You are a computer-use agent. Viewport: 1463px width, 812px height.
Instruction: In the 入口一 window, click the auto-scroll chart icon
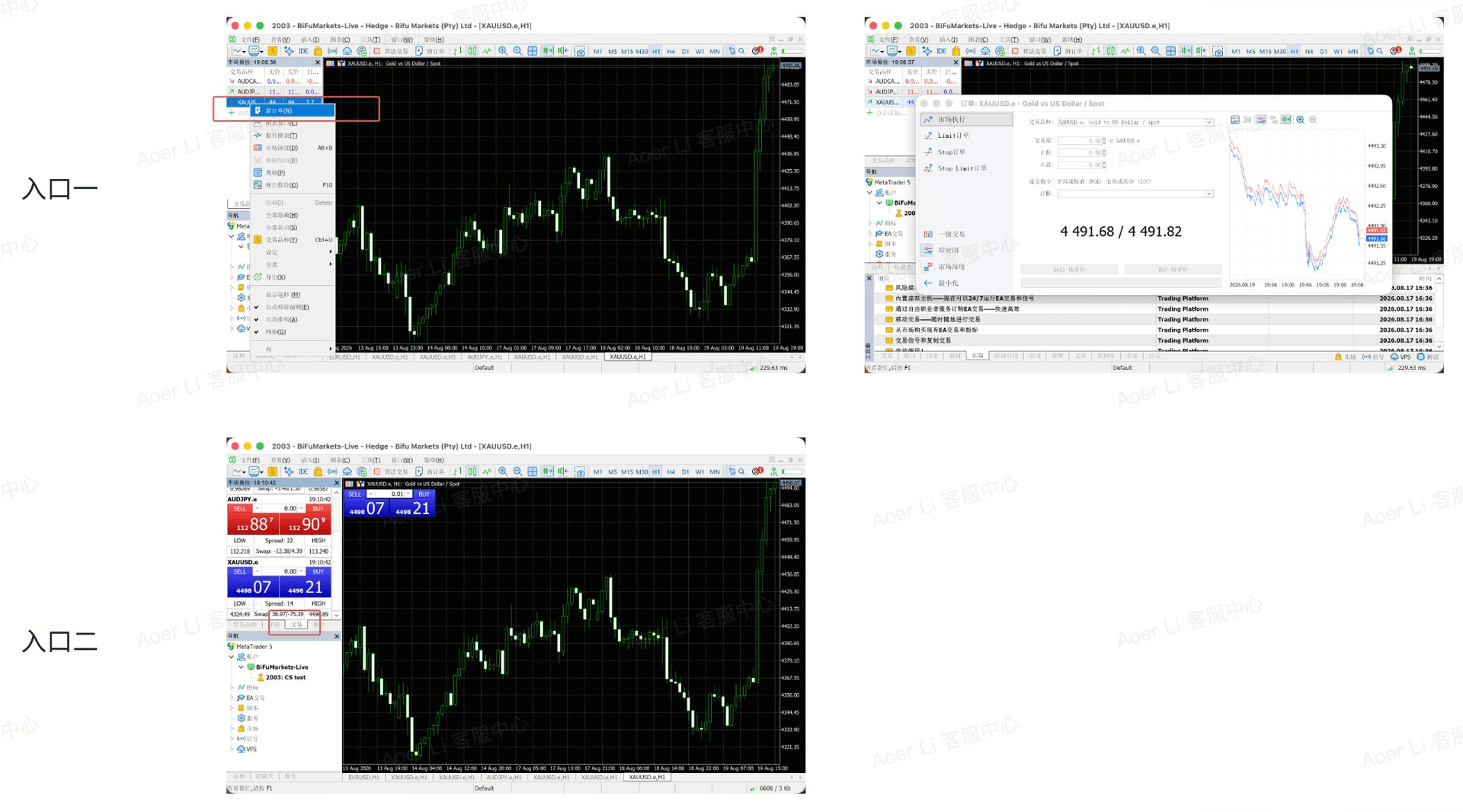[x=547, y=51]
